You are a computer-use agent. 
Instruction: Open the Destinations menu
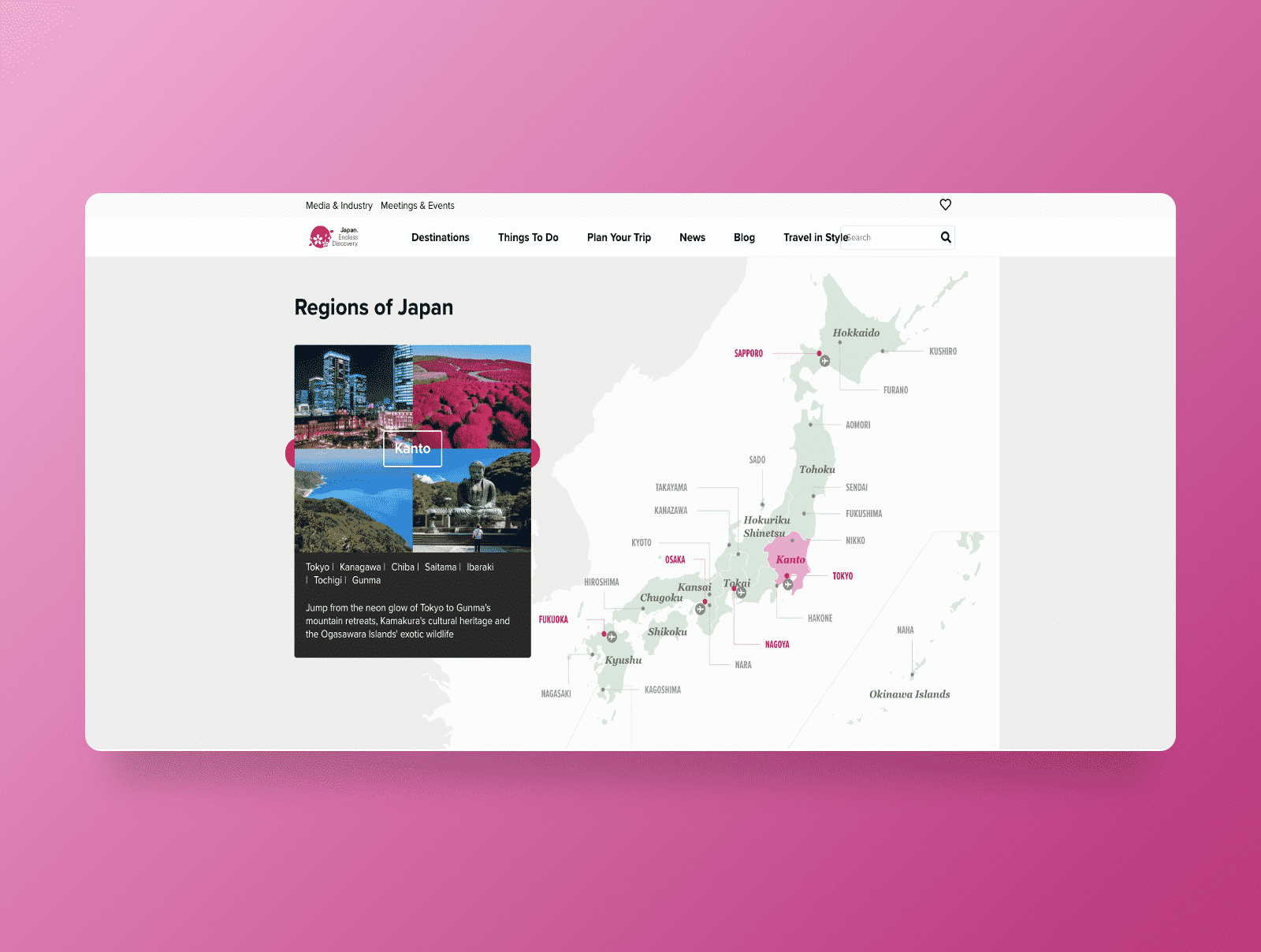[x=440, y=237]
